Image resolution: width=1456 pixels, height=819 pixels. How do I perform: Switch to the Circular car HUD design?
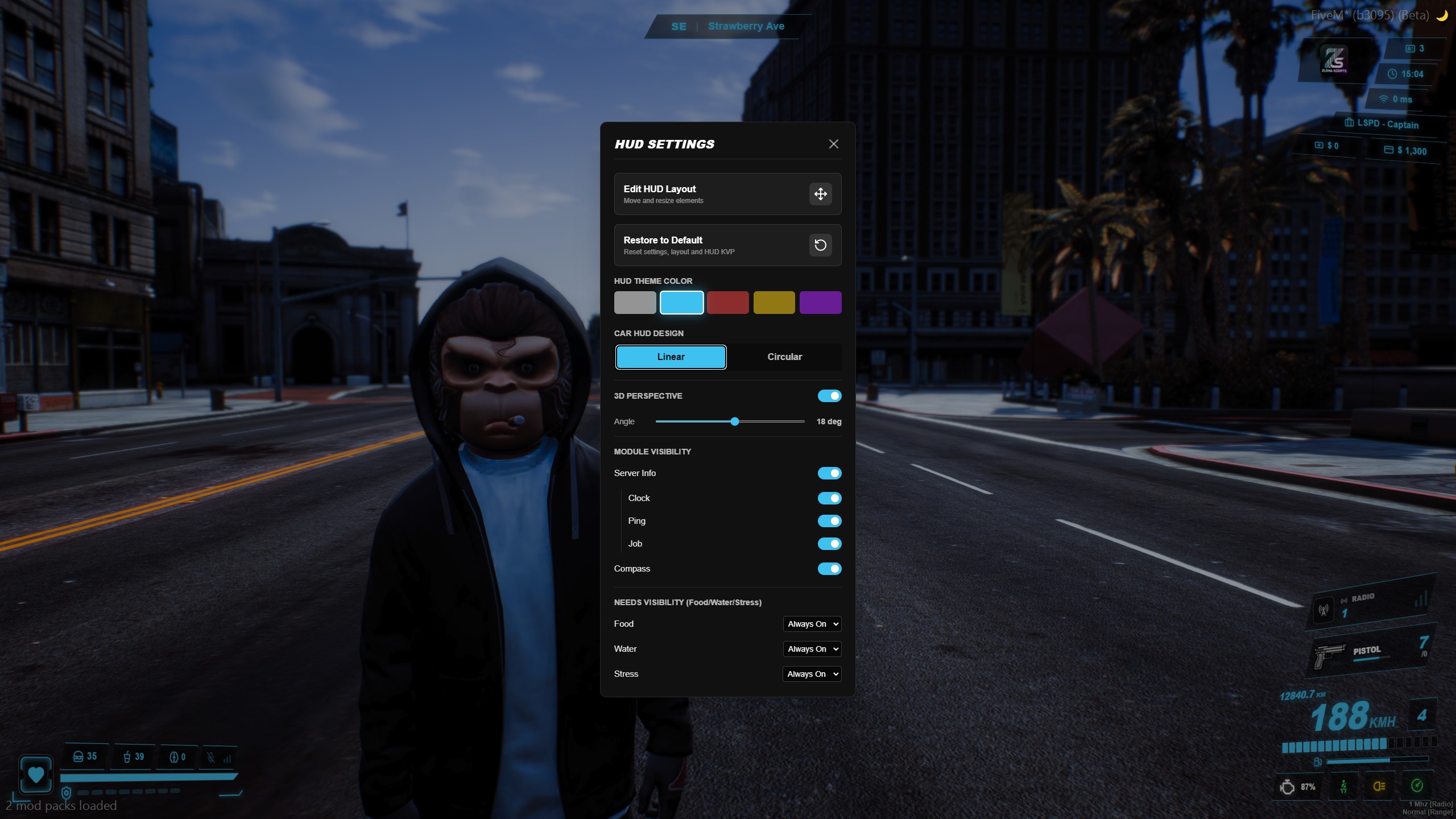pos(784,357)
